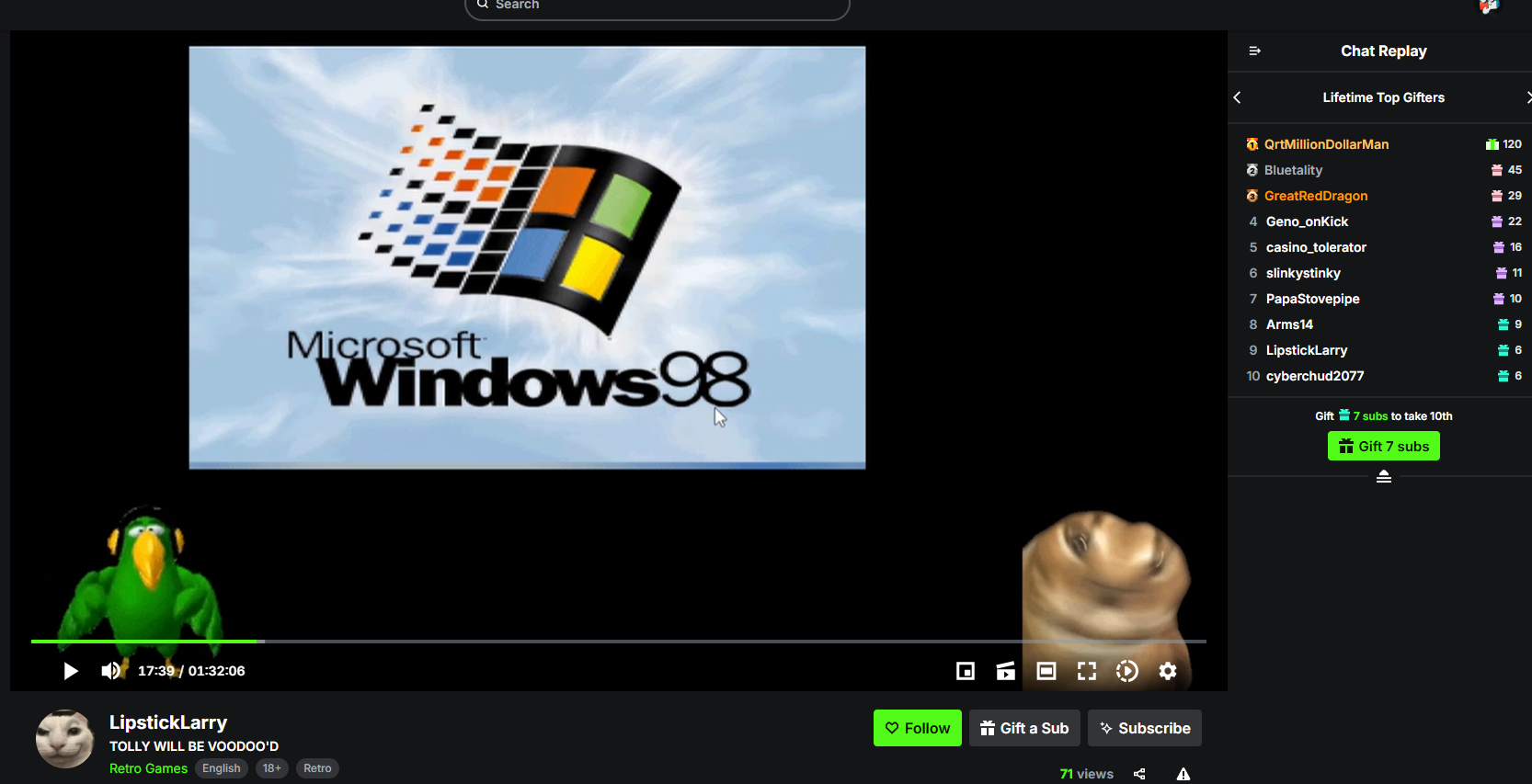Click the Chat Replay title
1532x784 pixels.
(x=1384, y=51)
